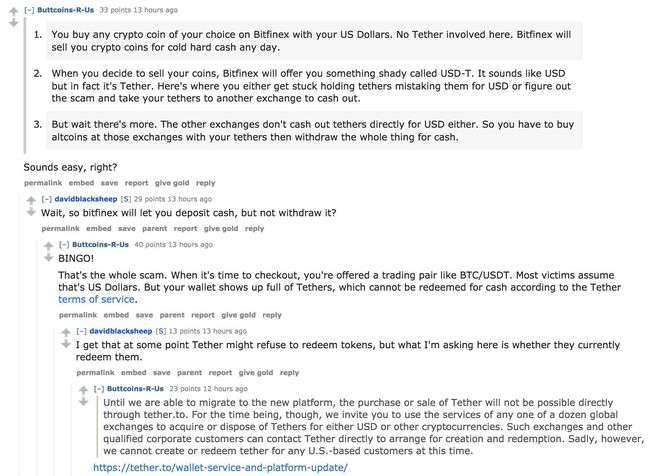Collapse the 33-point top comment thread
650x476 pixels.
click(x=28, y=10)
